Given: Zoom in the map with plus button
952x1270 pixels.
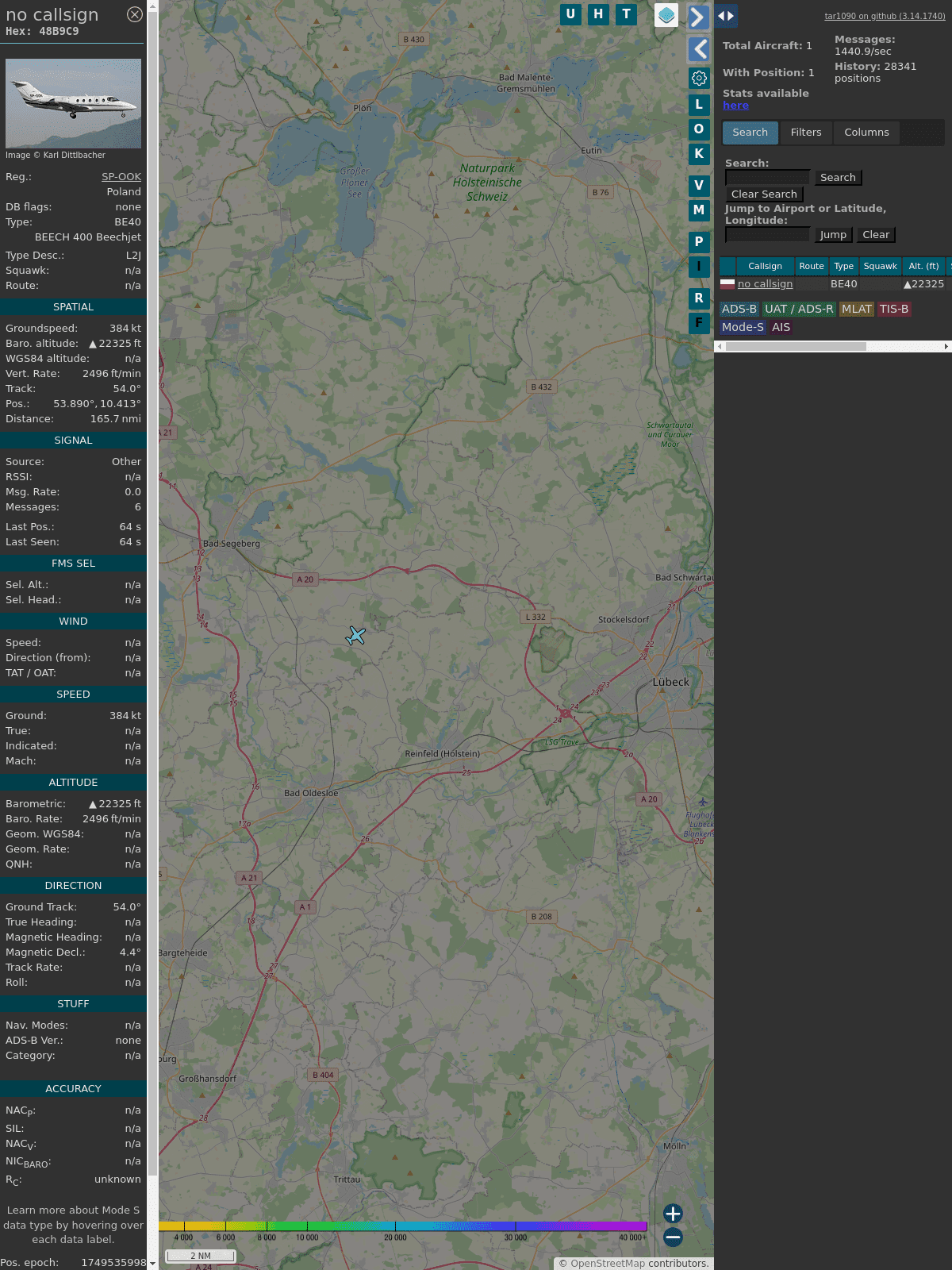Looking at the screenshot, I should 673,1214.
